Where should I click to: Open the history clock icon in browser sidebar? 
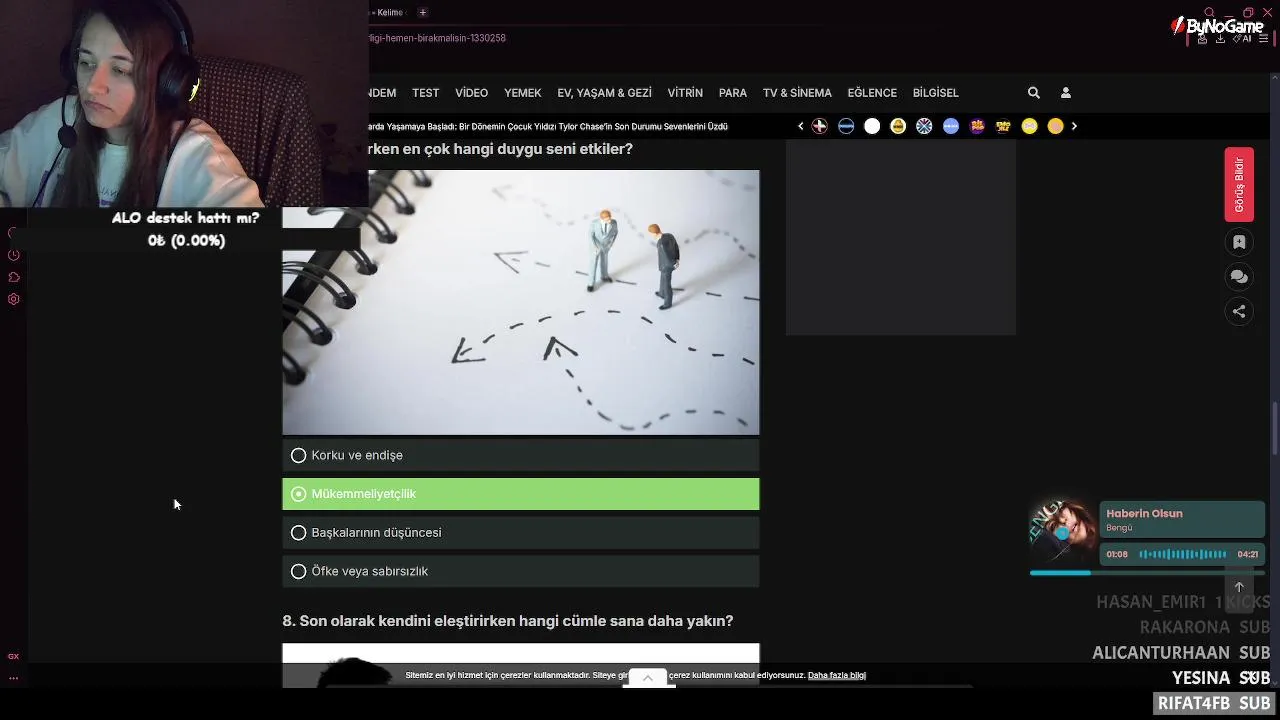point(14,255)
